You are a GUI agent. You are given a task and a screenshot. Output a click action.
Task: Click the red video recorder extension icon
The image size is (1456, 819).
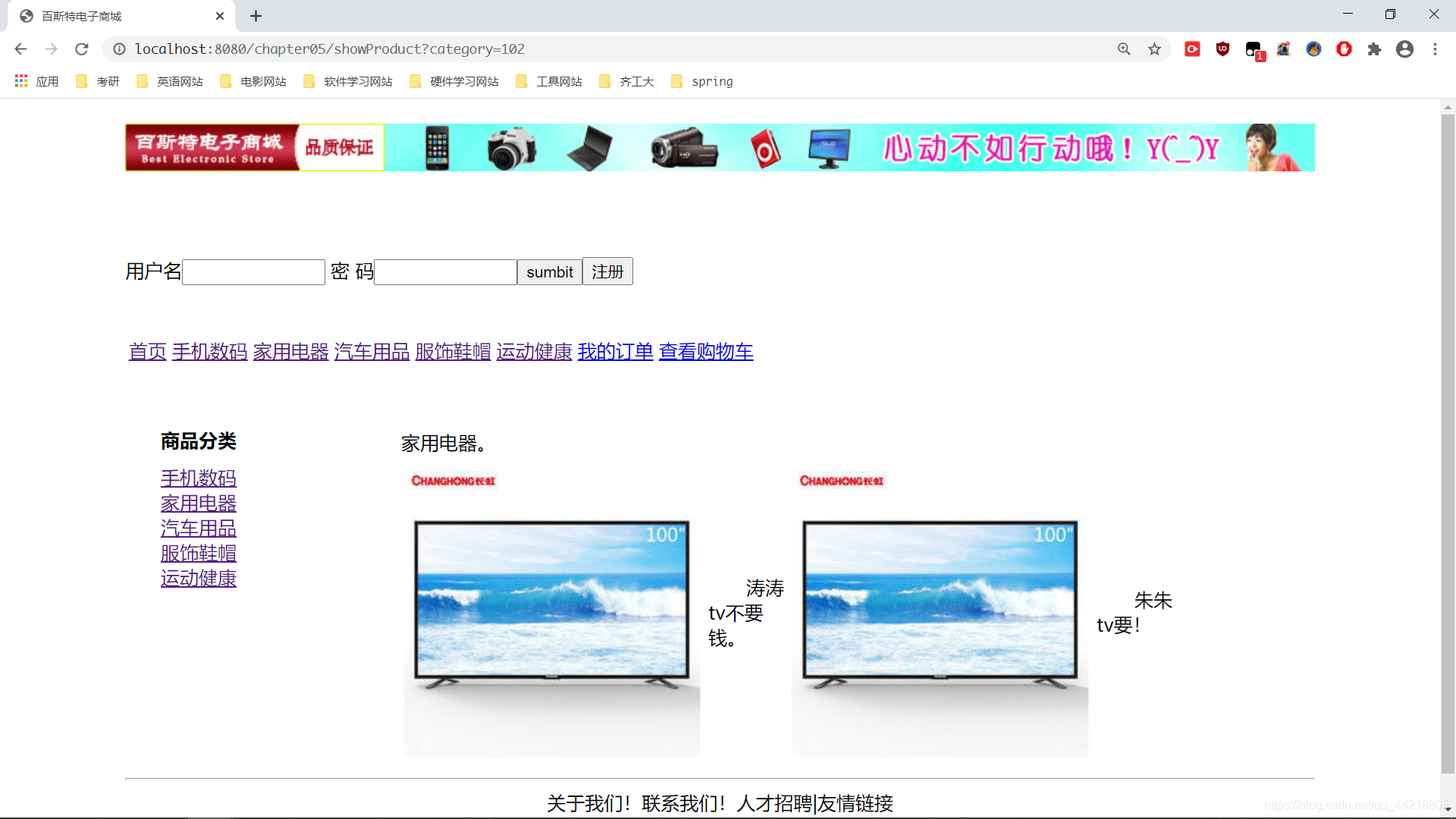click(x=1192, y=49)
